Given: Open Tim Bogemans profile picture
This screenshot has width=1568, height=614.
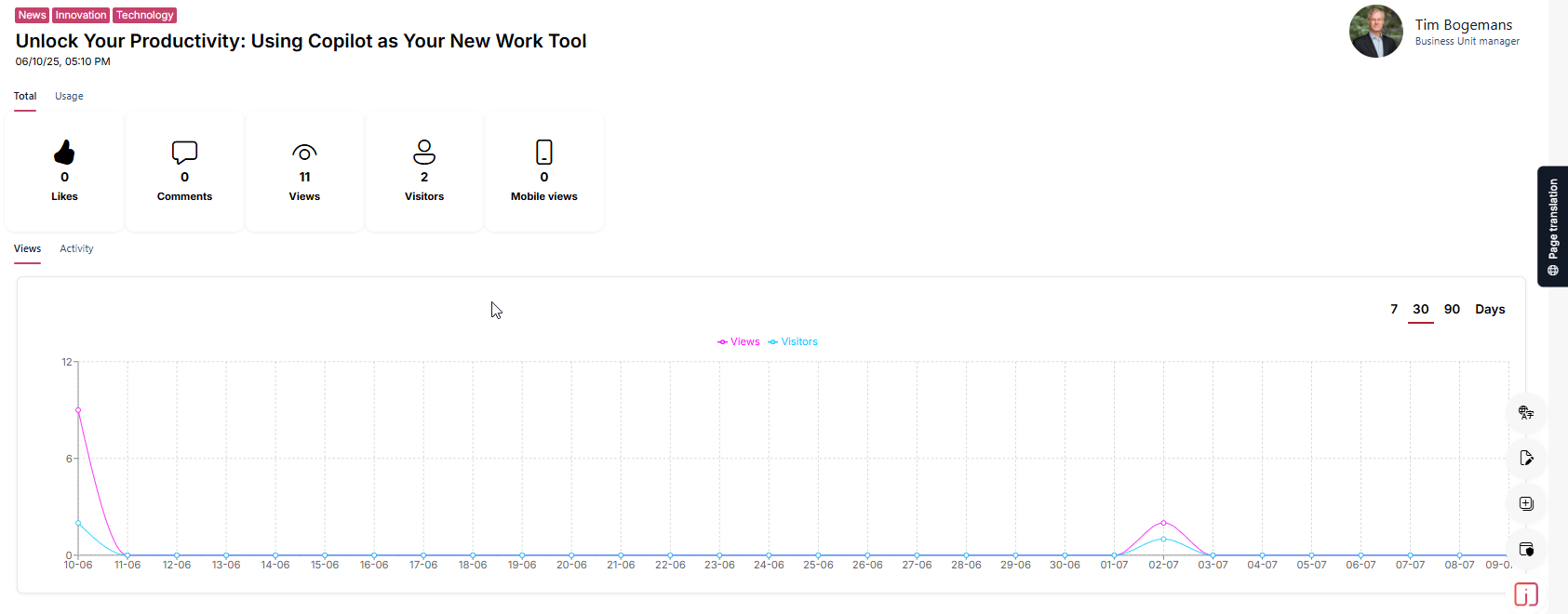Looking at the screenshot, I should click(1375, 32).
